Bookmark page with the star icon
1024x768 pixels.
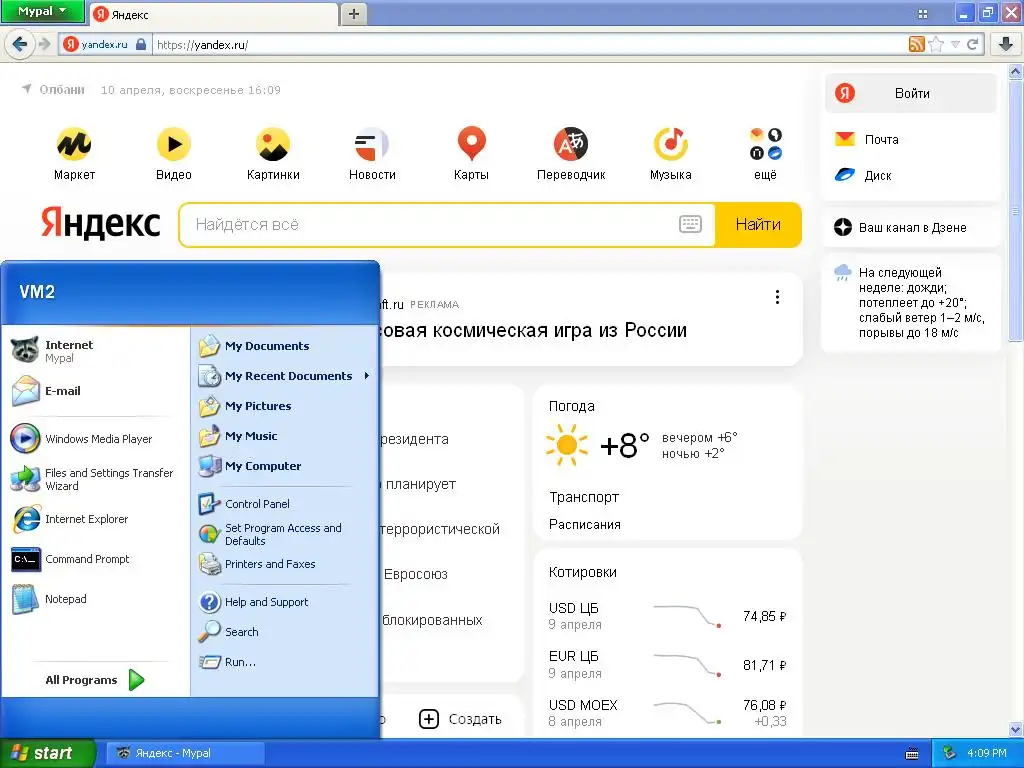(936, 44)
